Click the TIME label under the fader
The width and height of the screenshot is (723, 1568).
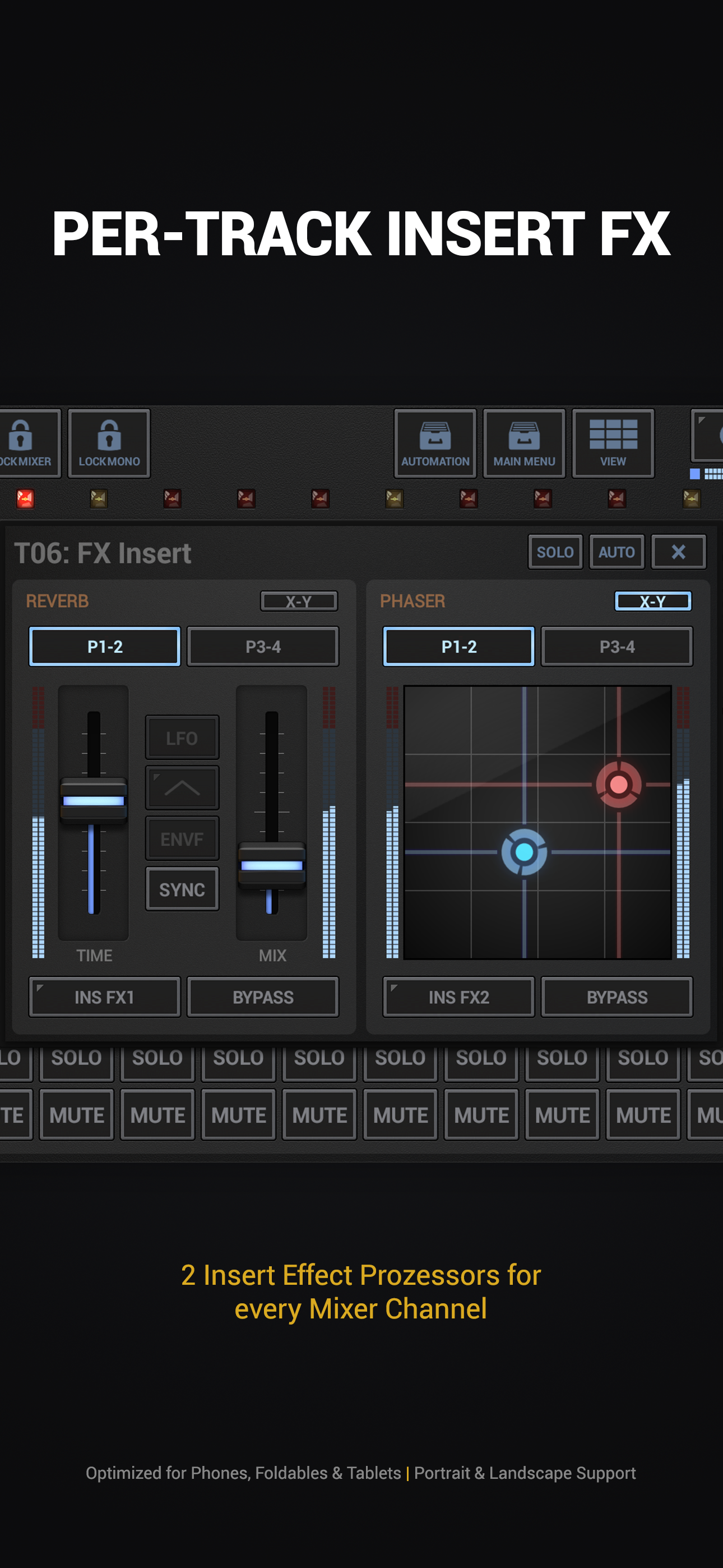tap(94, 955)
